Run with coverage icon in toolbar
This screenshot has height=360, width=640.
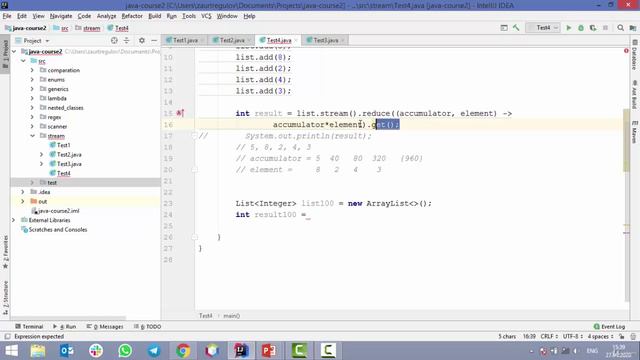tap(593, 28)
